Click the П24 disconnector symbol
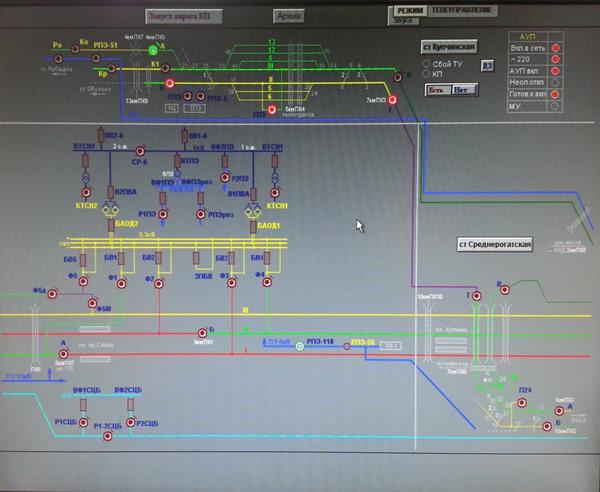Screen dimensions: 600x492 pyautogui.click(x=522, y=402)
